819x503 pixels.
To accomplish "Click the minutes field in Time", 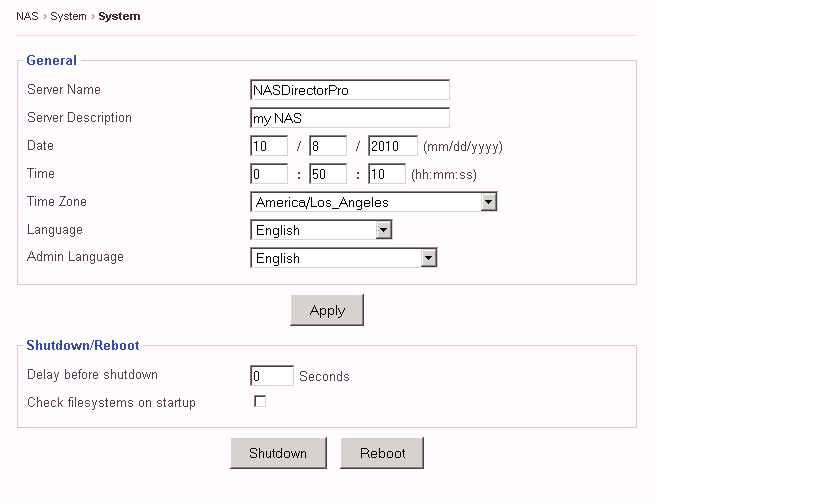I will click(x=328, y=174).
